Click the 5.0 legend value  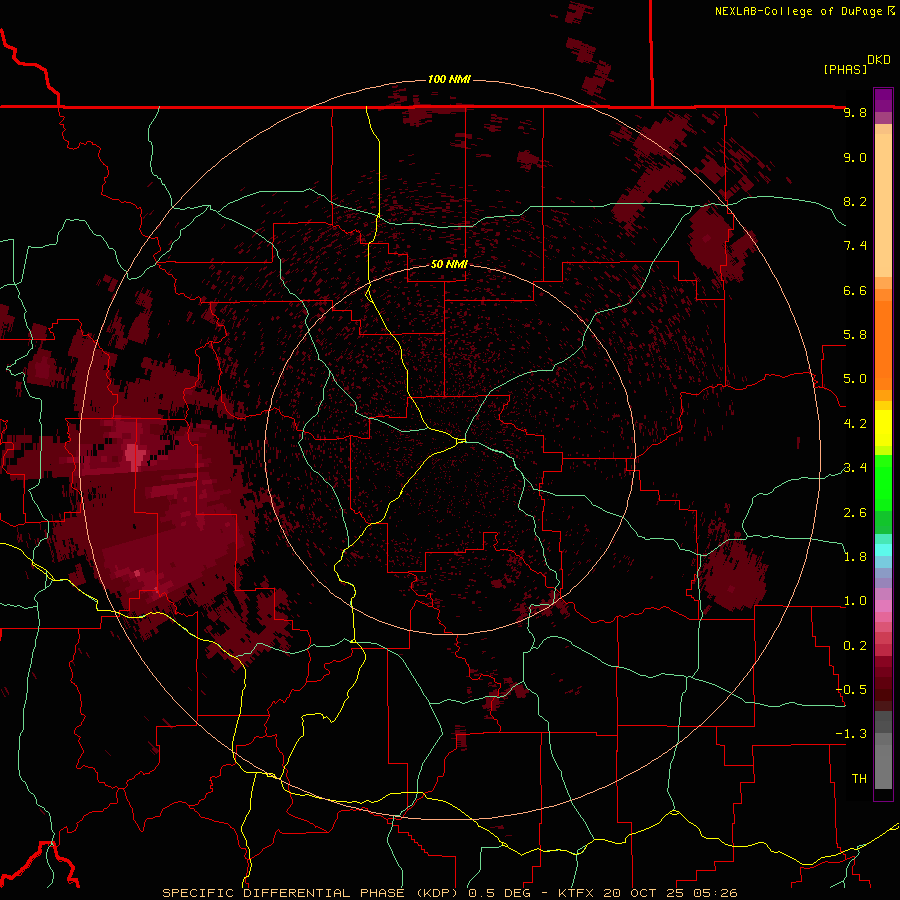(855, 379)
